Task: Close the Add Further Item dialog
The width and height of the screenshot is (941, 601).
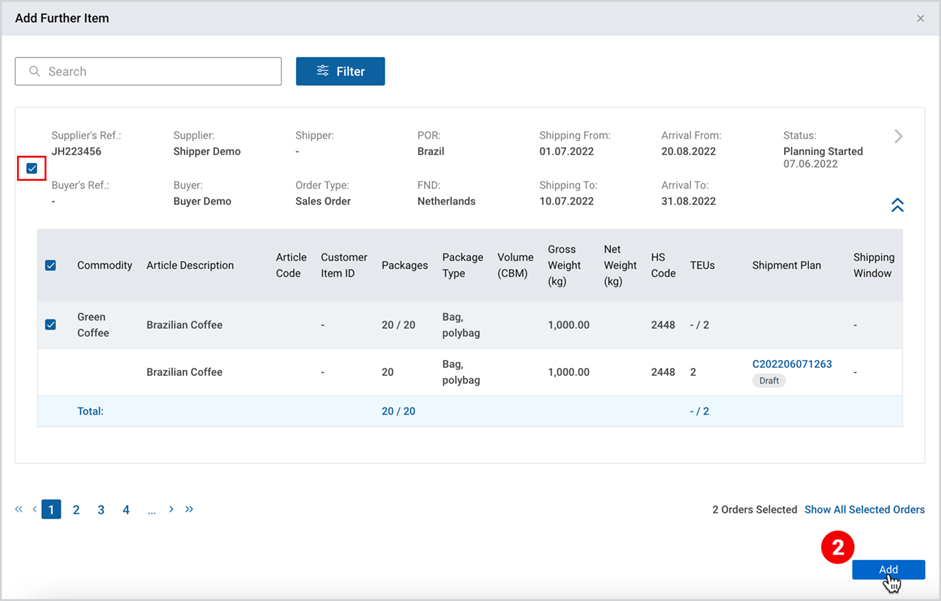Action: (x=920, y=19)
